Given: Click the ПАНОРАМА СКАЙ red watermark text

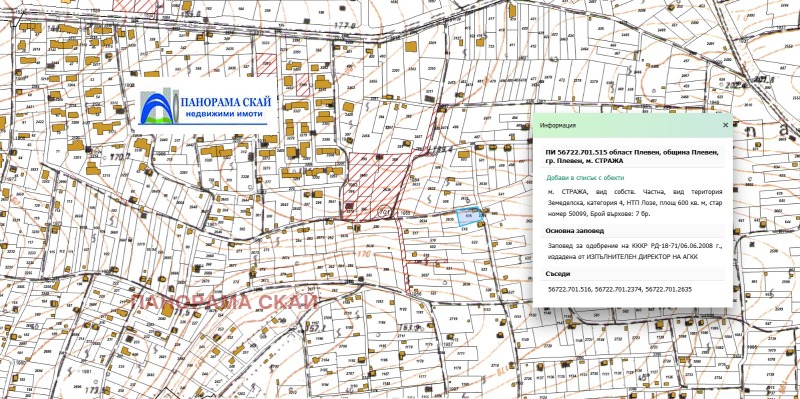Looking at the screenshot, I should 223,302.
